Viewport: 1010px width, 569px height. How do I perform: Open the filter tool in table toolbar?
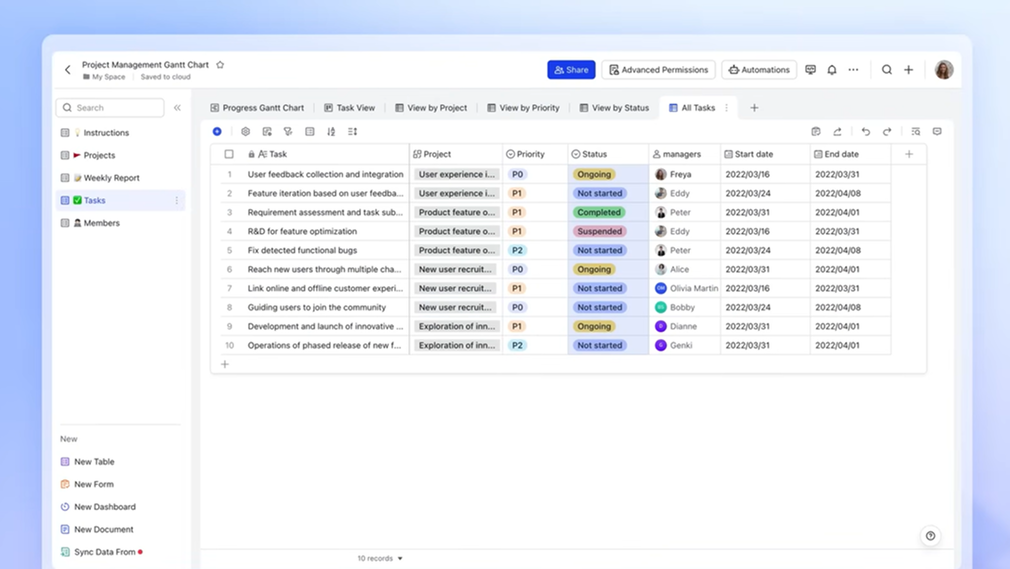pyautogui.click(x=288, y=132)
